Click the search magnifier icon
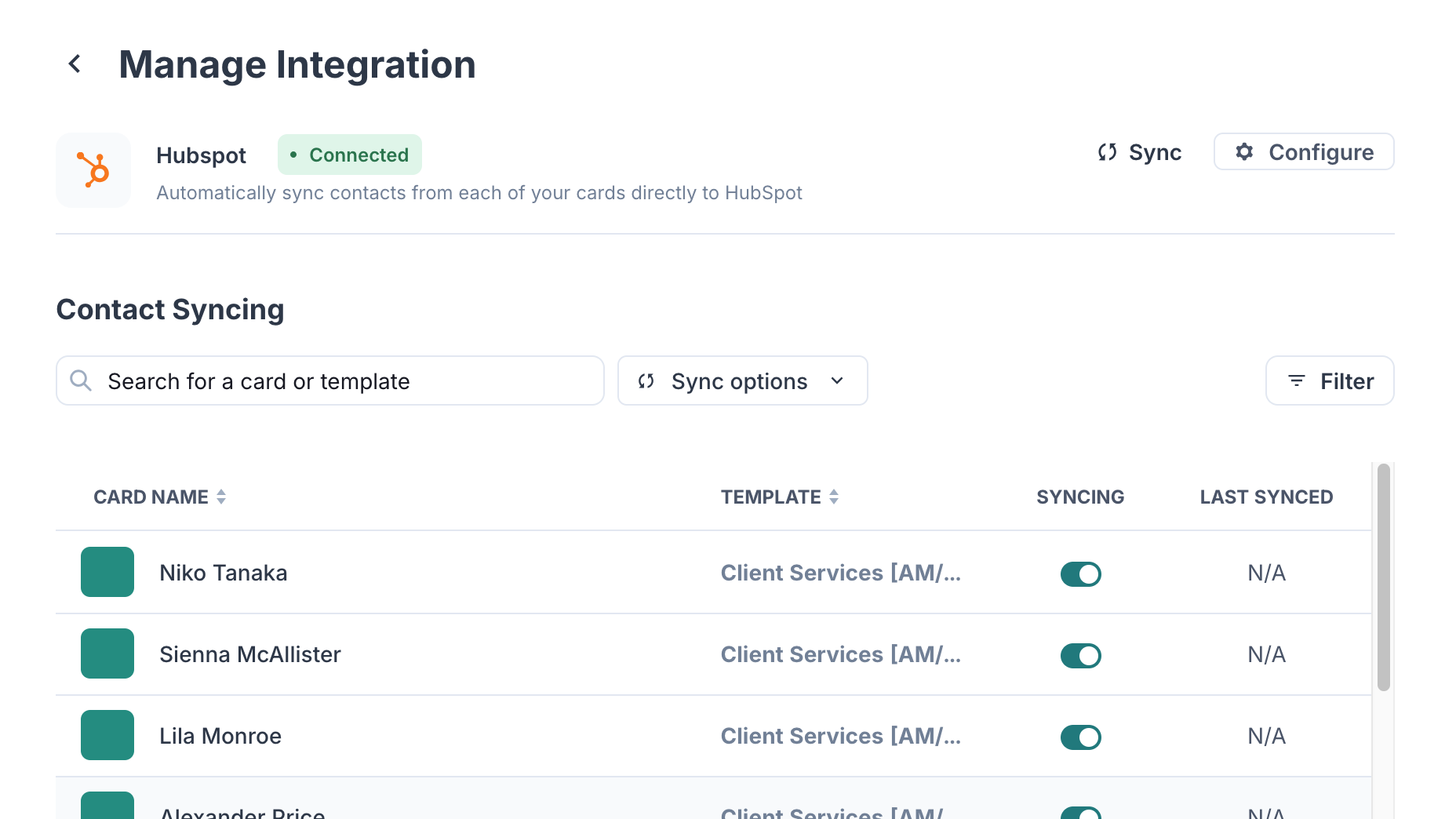The image size is (1456, 819). click(x=81, y=380)
